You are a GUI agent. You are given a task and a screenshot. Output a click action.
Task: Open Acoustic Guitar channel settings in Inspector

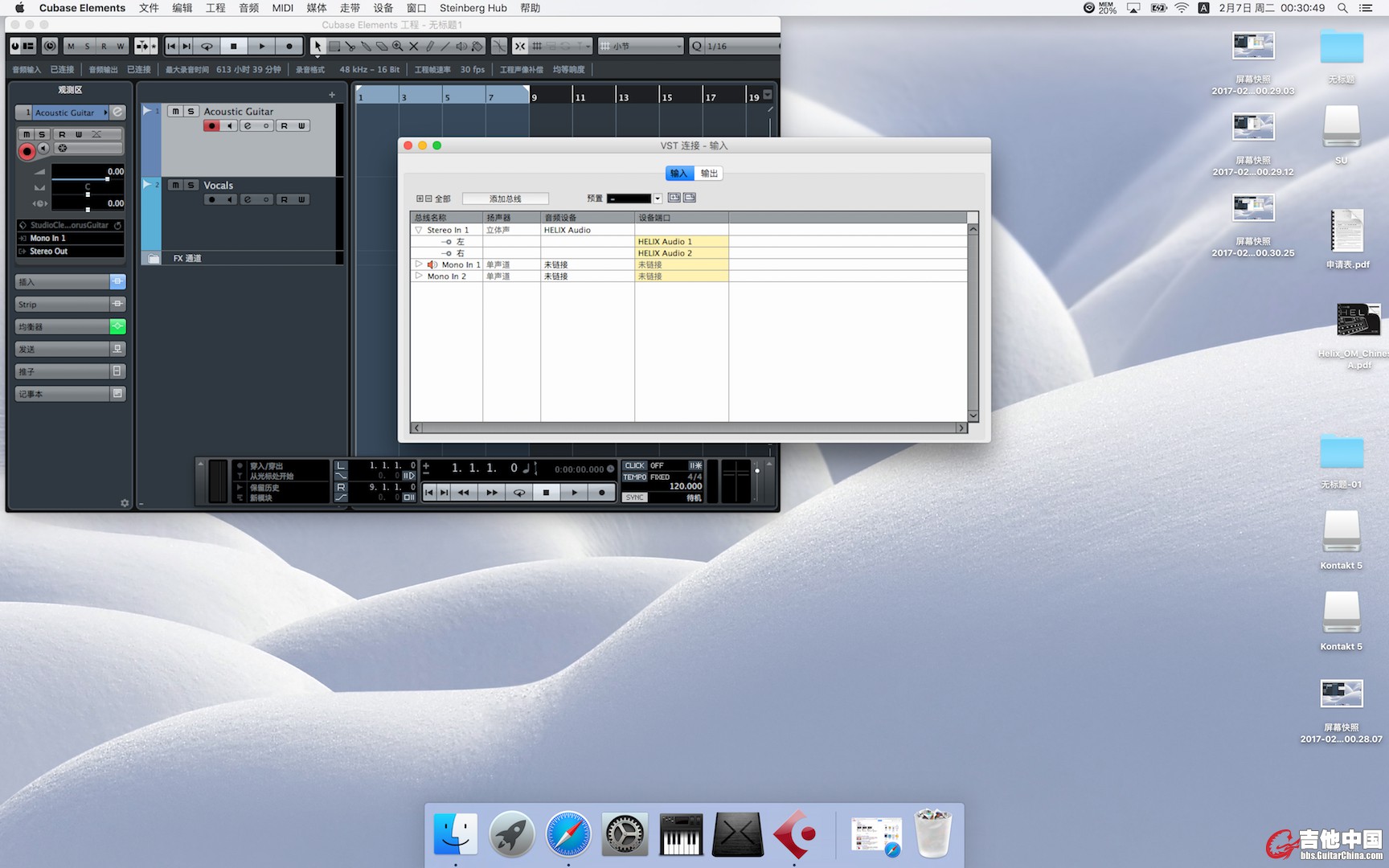click(x=117, y=113)
